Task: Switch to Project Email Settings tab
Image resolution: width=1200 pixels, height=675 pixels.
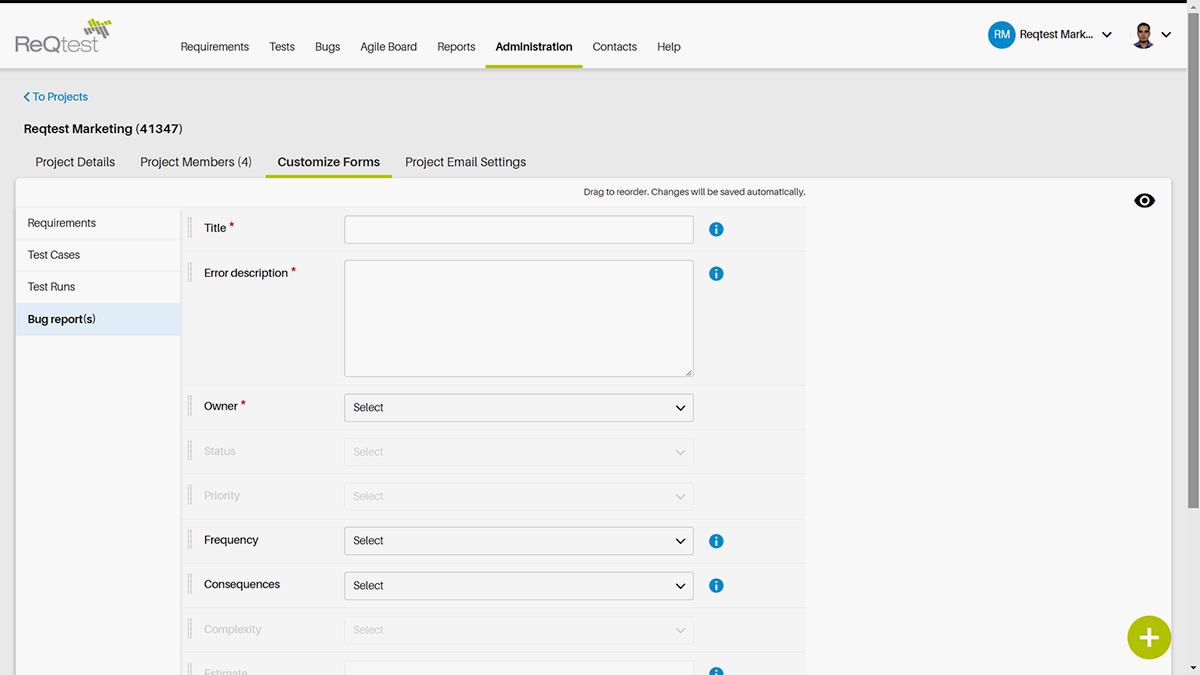Action: [465, 162]
